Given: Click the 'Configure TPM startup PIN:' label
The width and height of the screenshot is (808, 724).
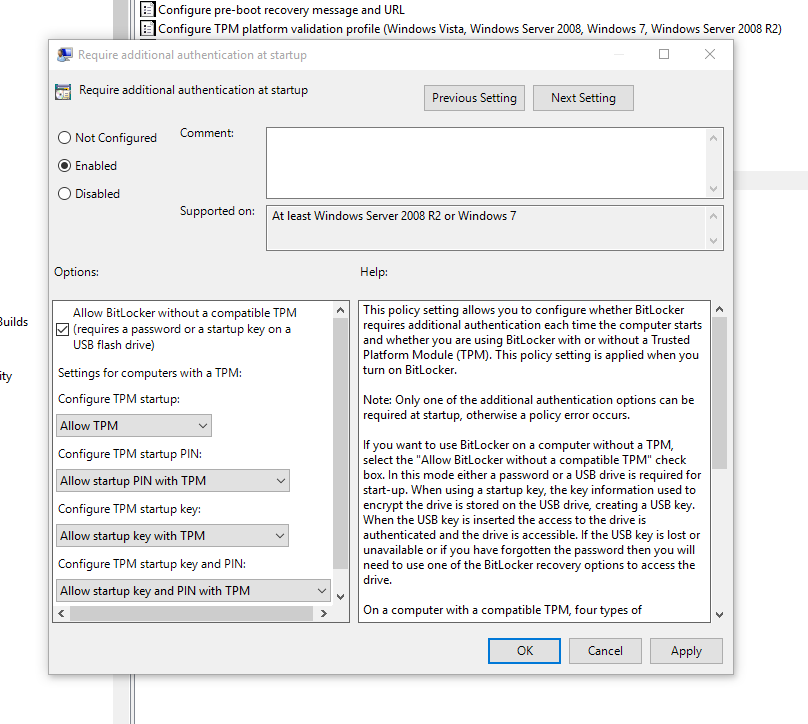Looking at the screenshot, I should 130,454.
